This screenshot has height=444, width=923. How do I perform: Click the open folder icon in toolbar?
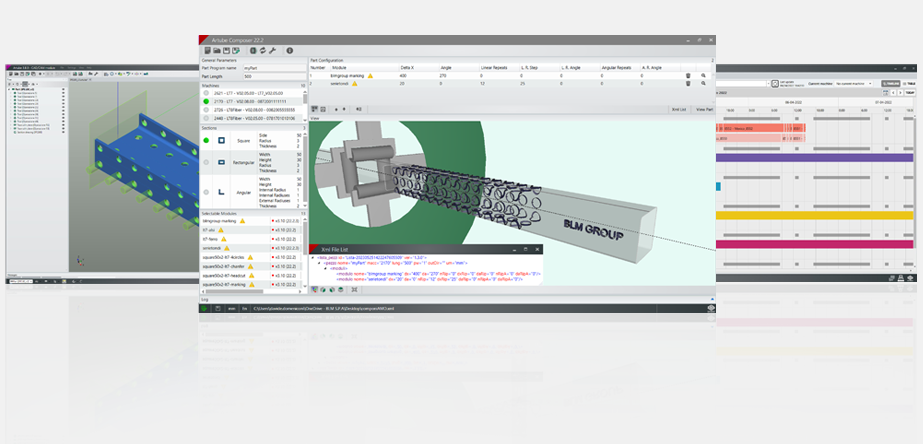click(215, 50)
